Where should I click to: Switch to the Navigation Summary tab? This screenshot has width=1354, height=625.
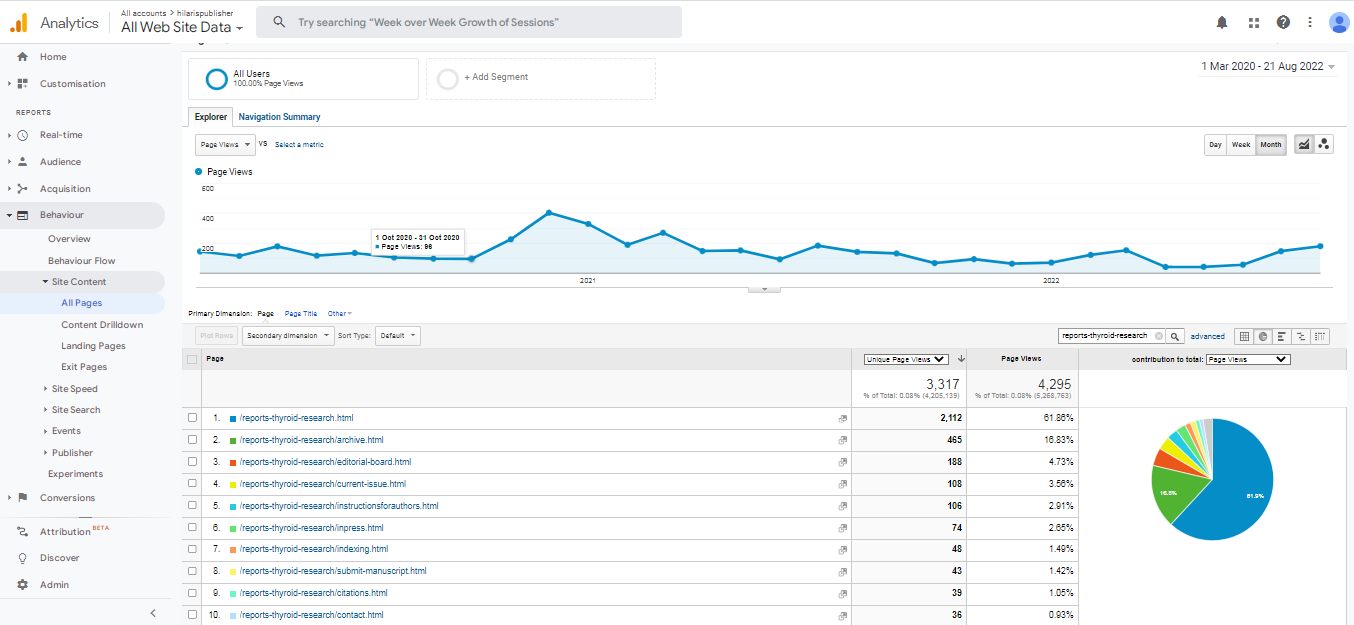pyautogui.click(x=279, y=117)
